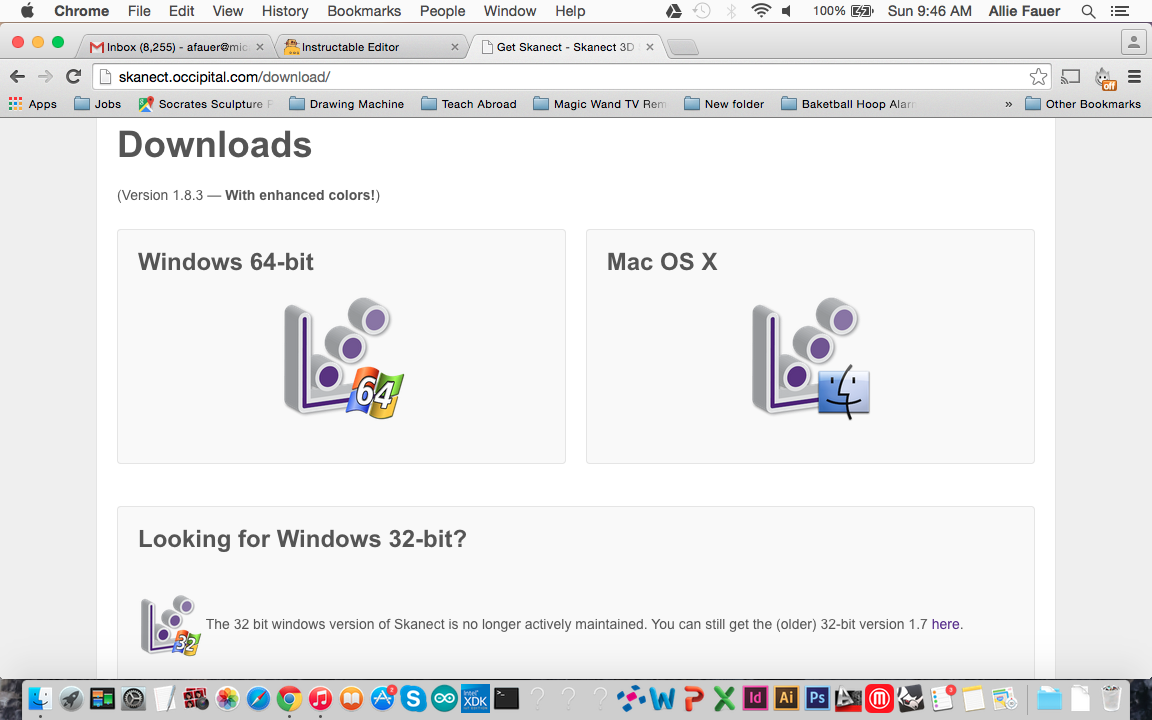The height and width of the screenshot is (720, 1152).
Task: Expand the Magic Wand TV Rem bookmark folder
Action: [x=600, y=104]
